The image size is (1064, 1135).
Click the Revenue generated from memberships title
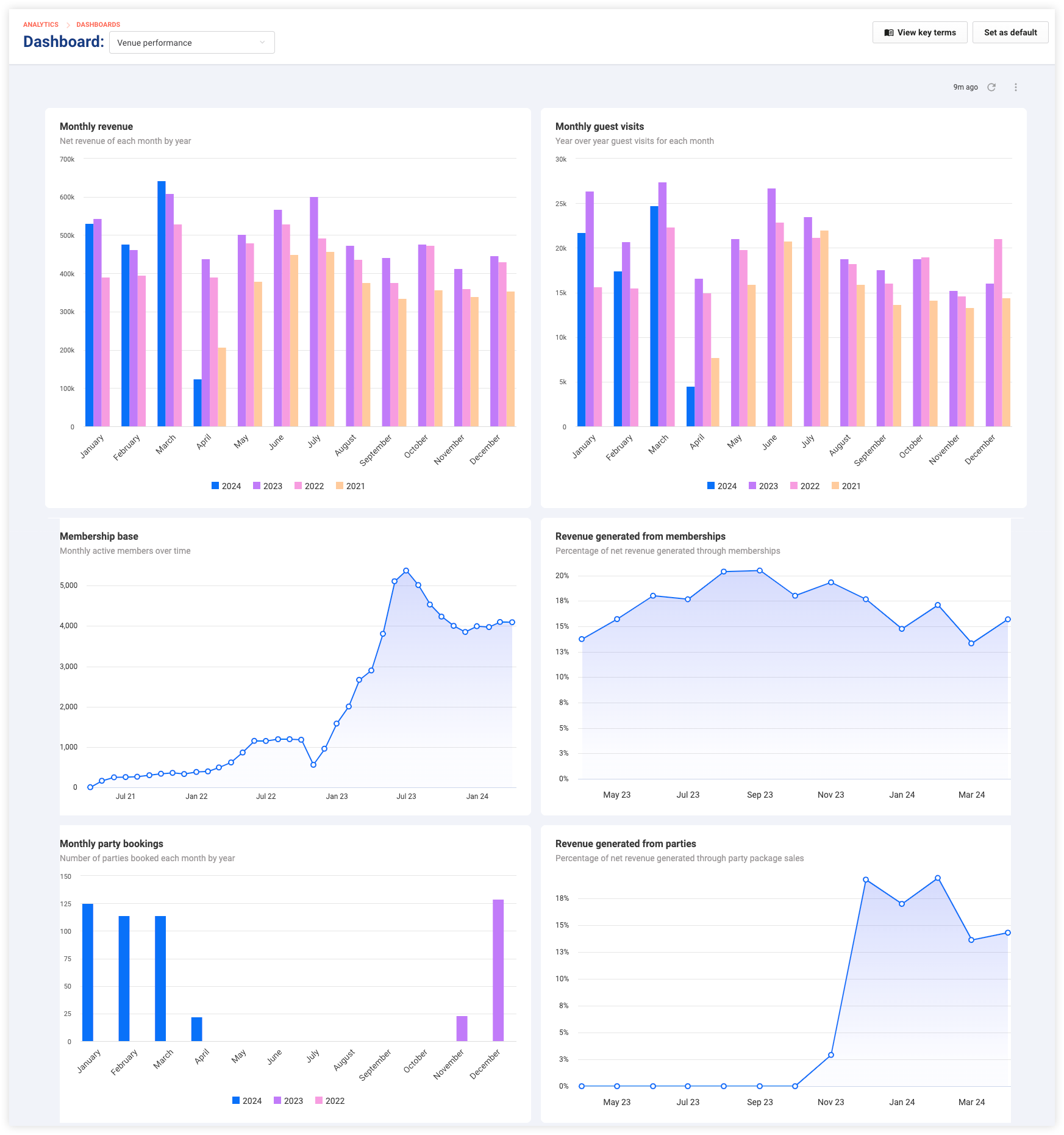point(640,536)
